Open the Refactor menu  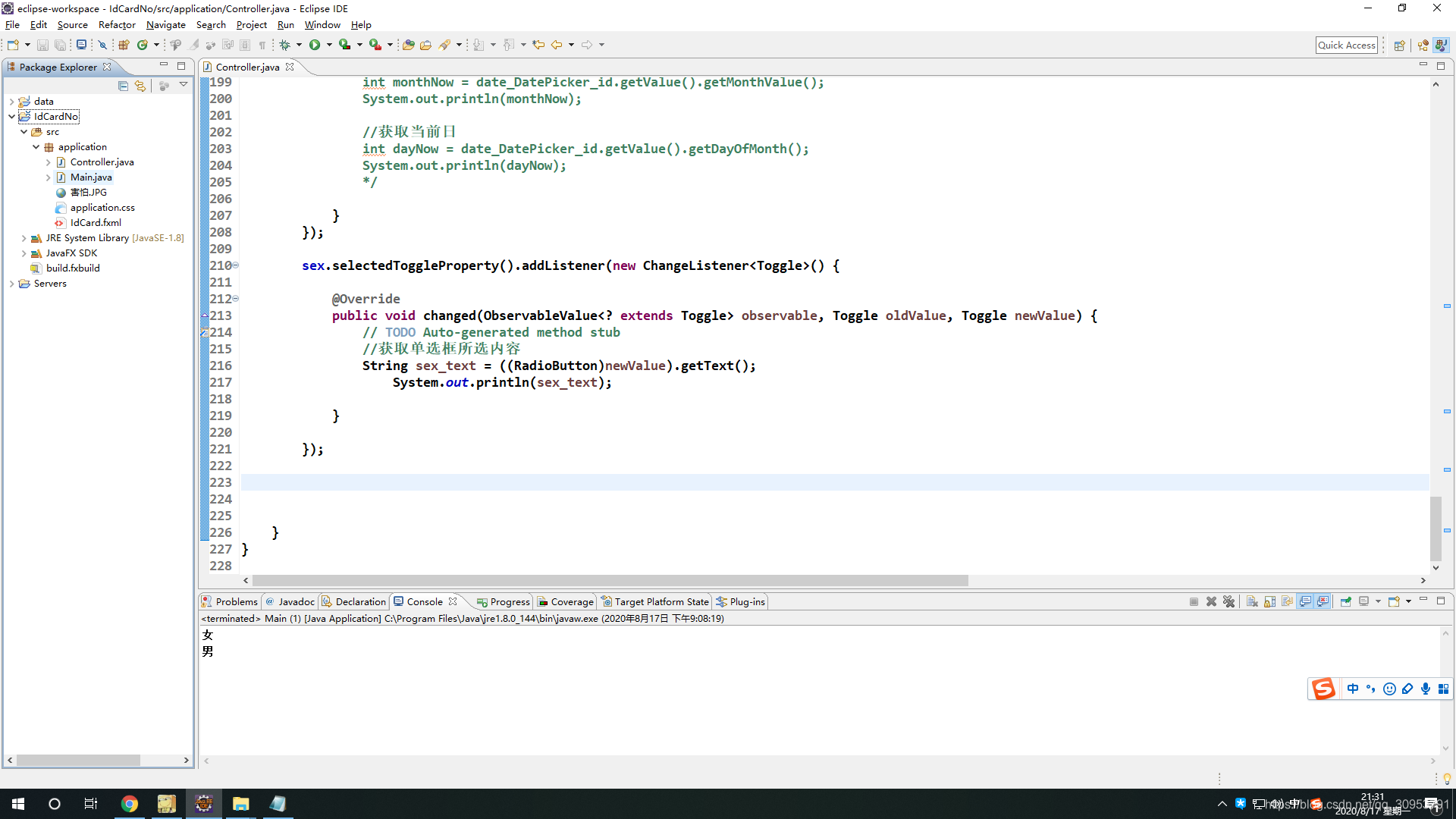(x=117, y=25)
